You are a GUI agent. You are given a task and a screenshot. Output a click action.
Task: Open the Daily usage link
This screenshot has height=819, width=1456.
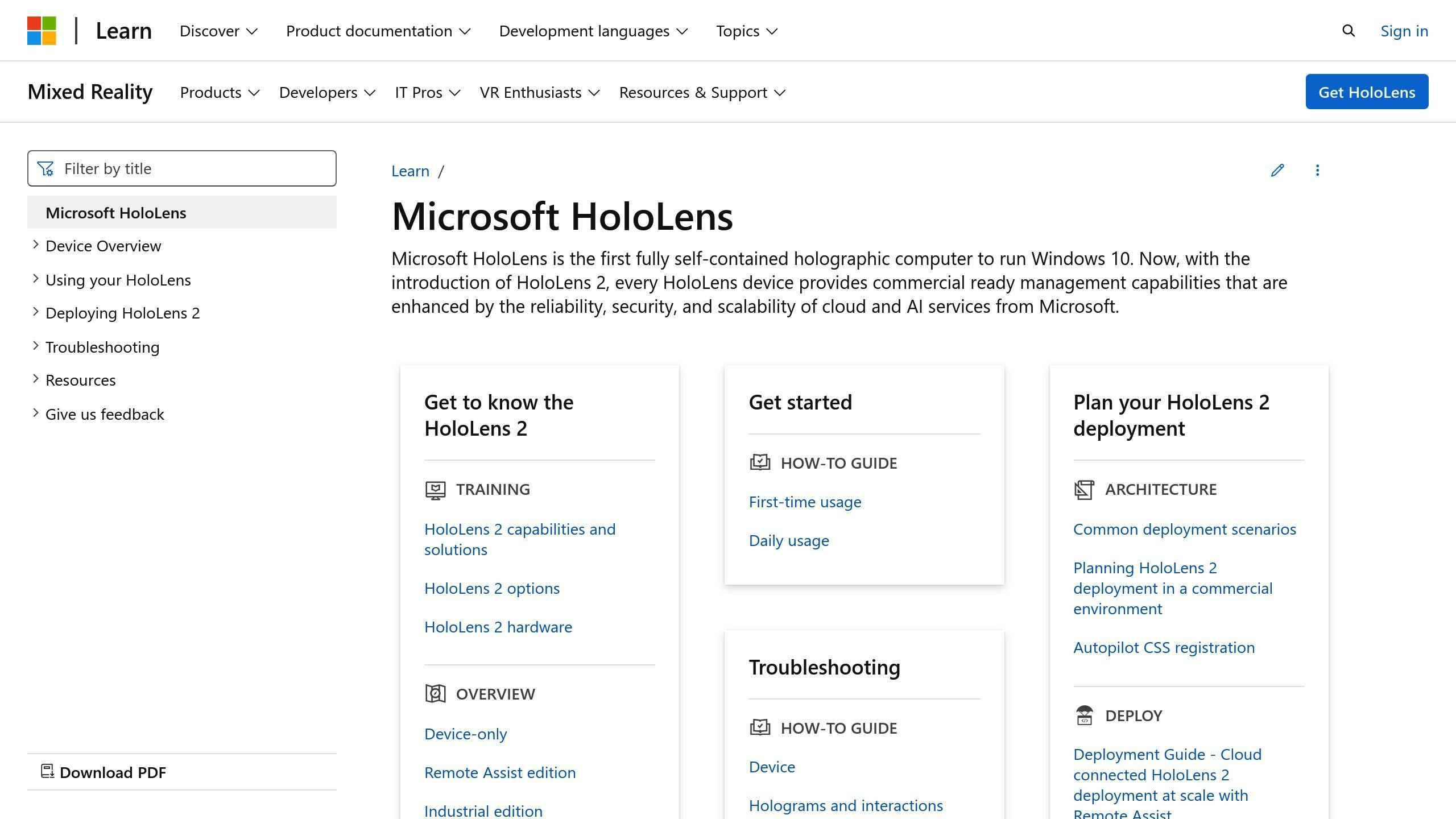coord(789,540)
